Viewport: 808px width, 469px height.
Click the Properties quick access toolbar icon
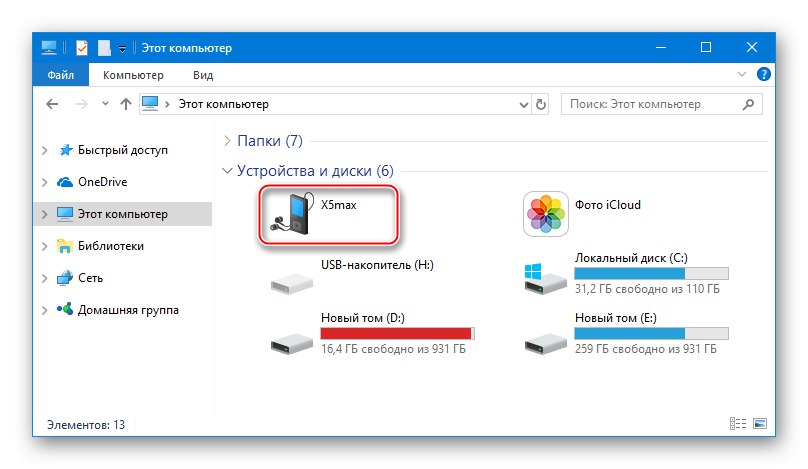82,48
